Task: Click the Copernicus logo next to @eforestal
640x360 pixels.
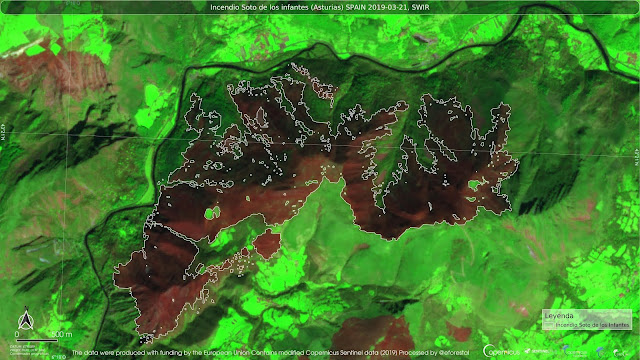Action: point(502,351)
